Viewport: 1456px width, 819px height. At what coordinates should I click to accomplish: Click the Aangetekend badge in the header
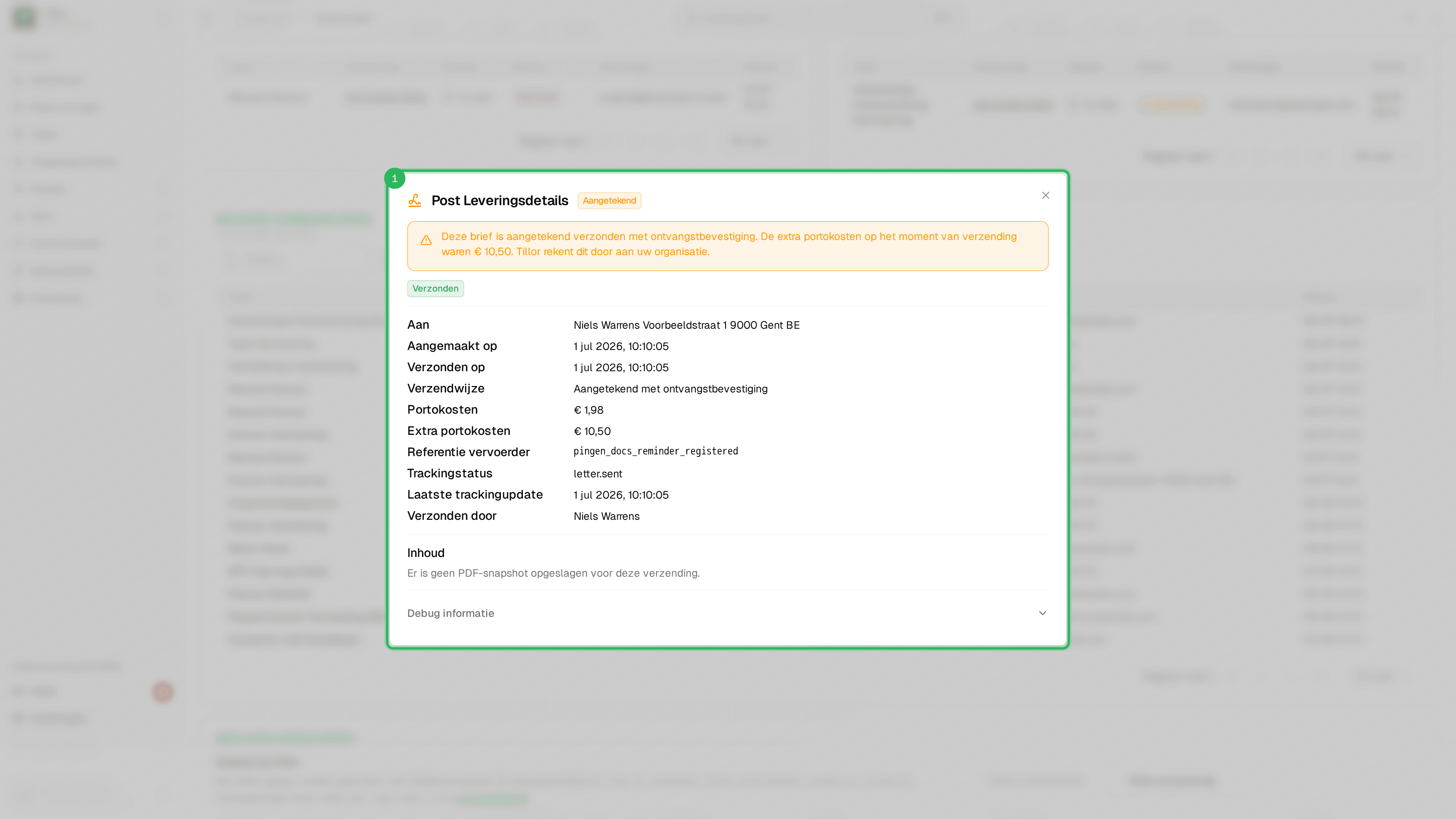click(609, 201)
